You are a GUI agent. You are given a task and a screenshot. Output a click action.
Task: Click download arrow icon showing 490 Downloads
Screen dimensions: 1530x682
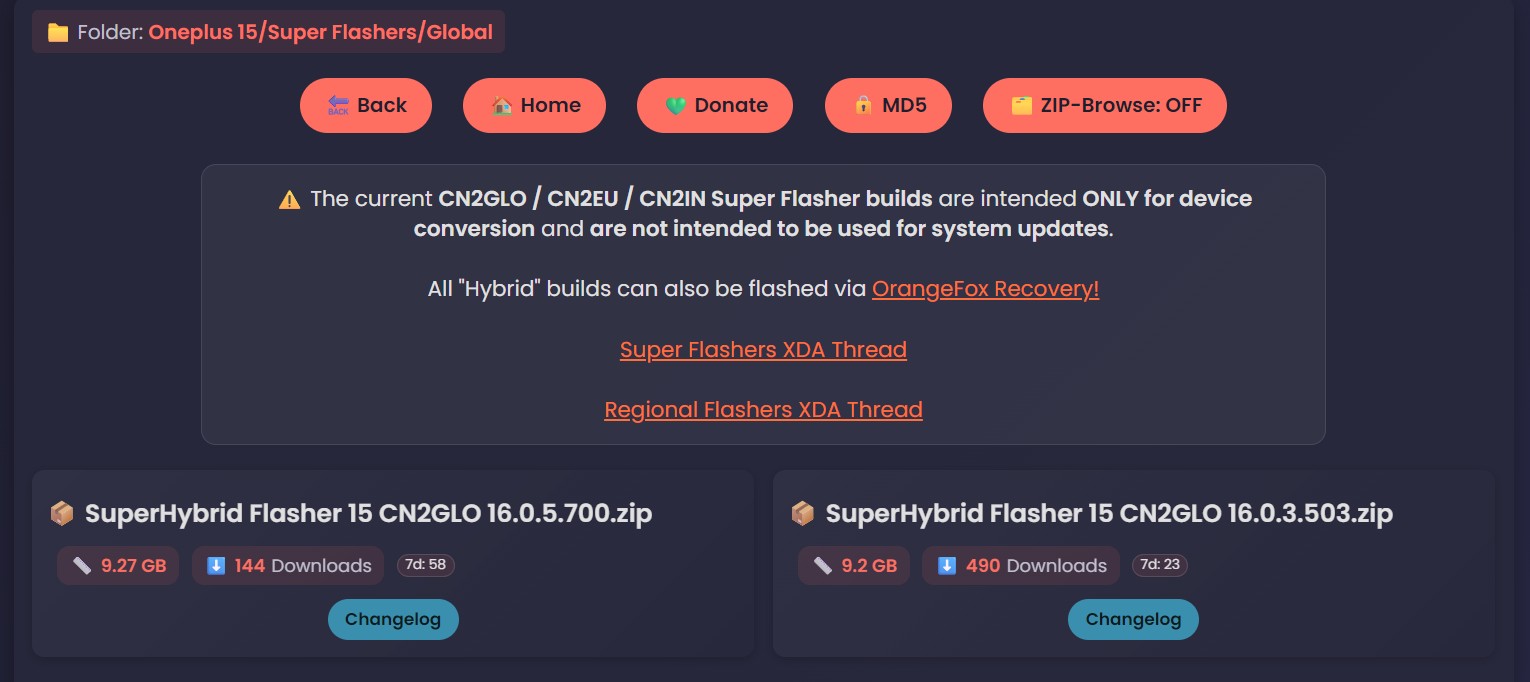tap(948, 566)
